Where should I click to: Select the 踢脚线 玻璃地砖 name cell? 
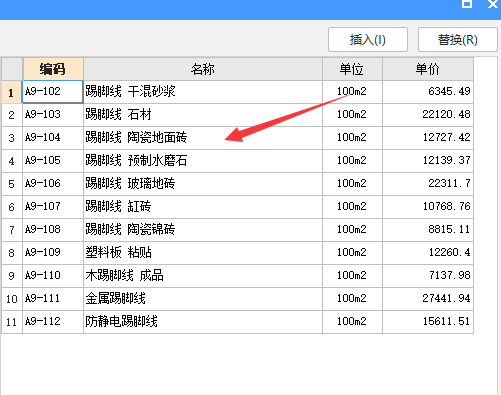(203, 184)
